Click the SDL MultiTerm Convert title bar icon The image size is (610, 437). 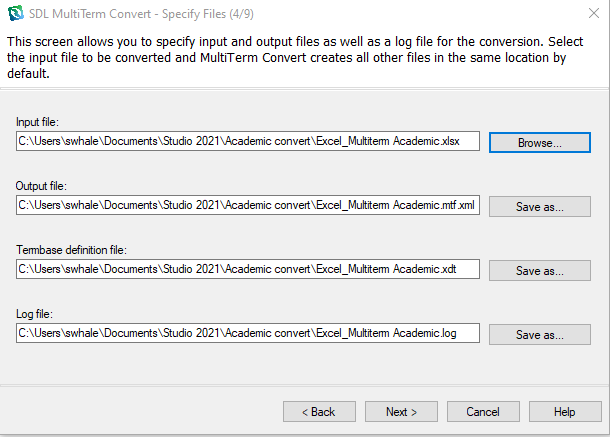(15, 12)
